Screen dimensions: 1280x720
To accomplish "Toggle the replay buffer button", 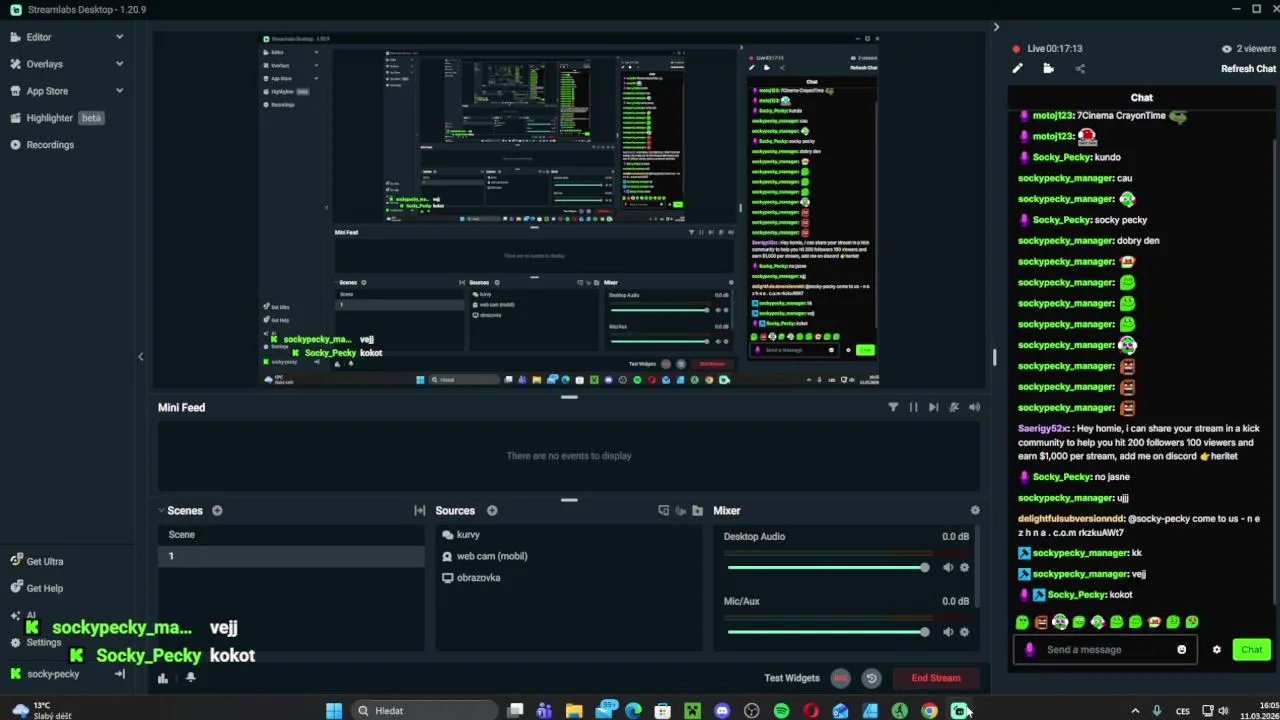I will point(871,678).
